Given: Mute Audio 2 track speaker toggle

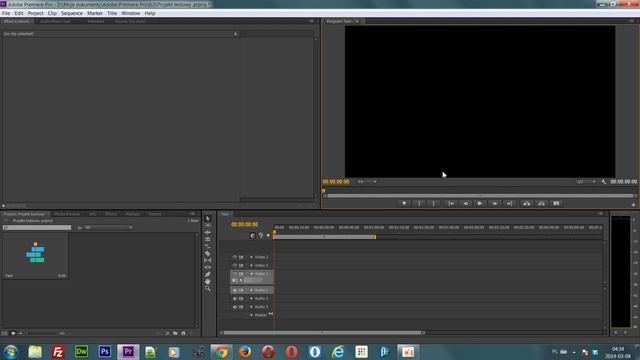Looking at the screenshot, I should coord(235,298).
